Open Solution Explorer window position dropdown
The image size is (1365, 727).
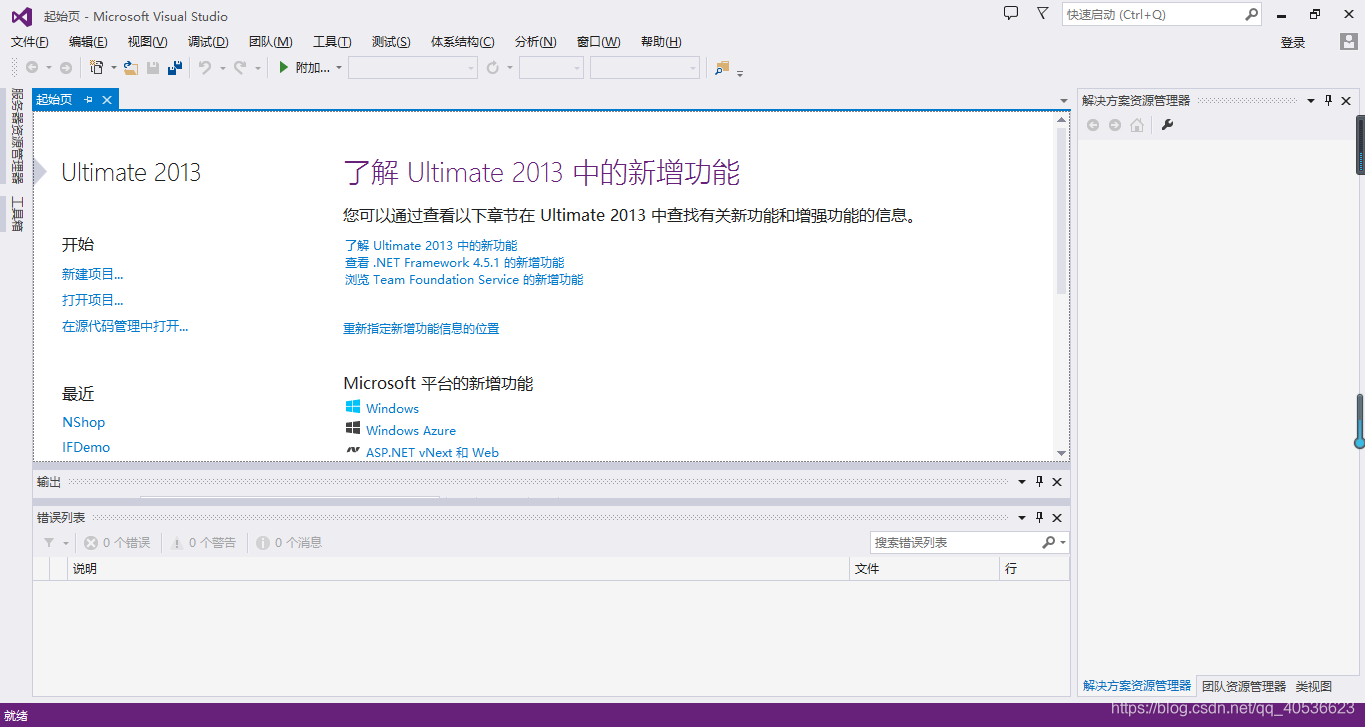[x=1311, y=100]
